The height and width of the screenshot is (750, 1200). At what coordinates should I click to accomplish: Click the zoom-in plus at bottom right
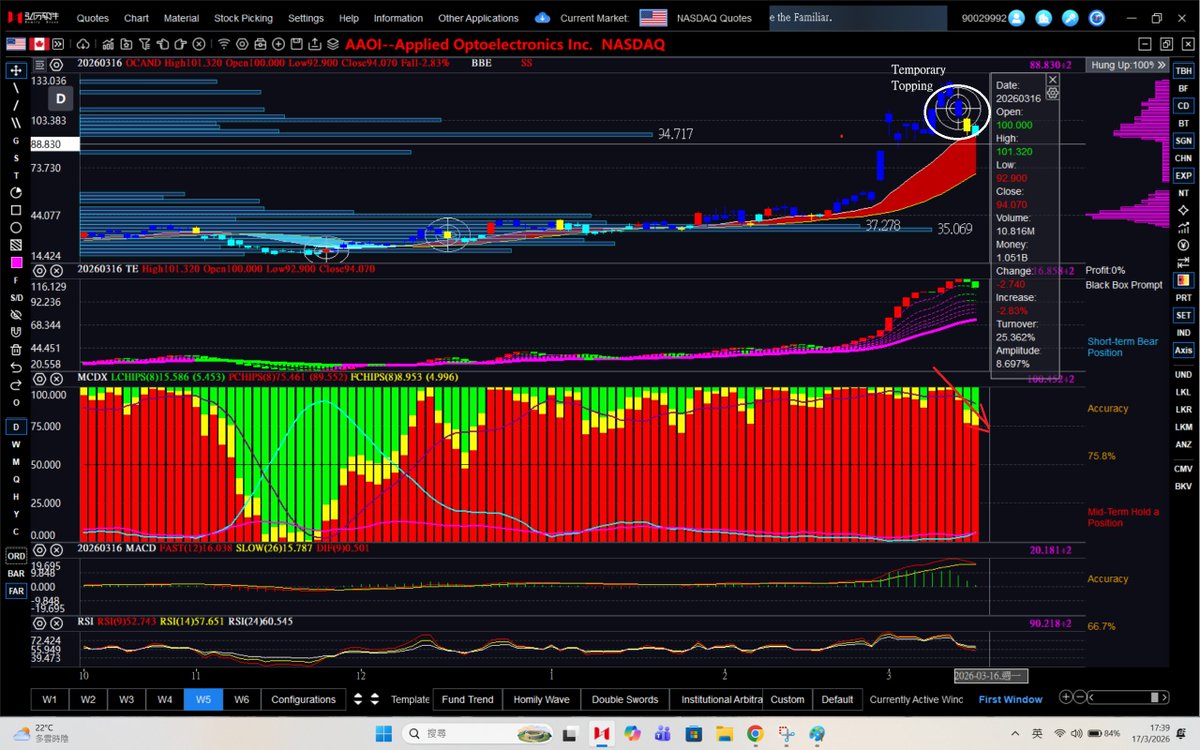click(1066, 697)
